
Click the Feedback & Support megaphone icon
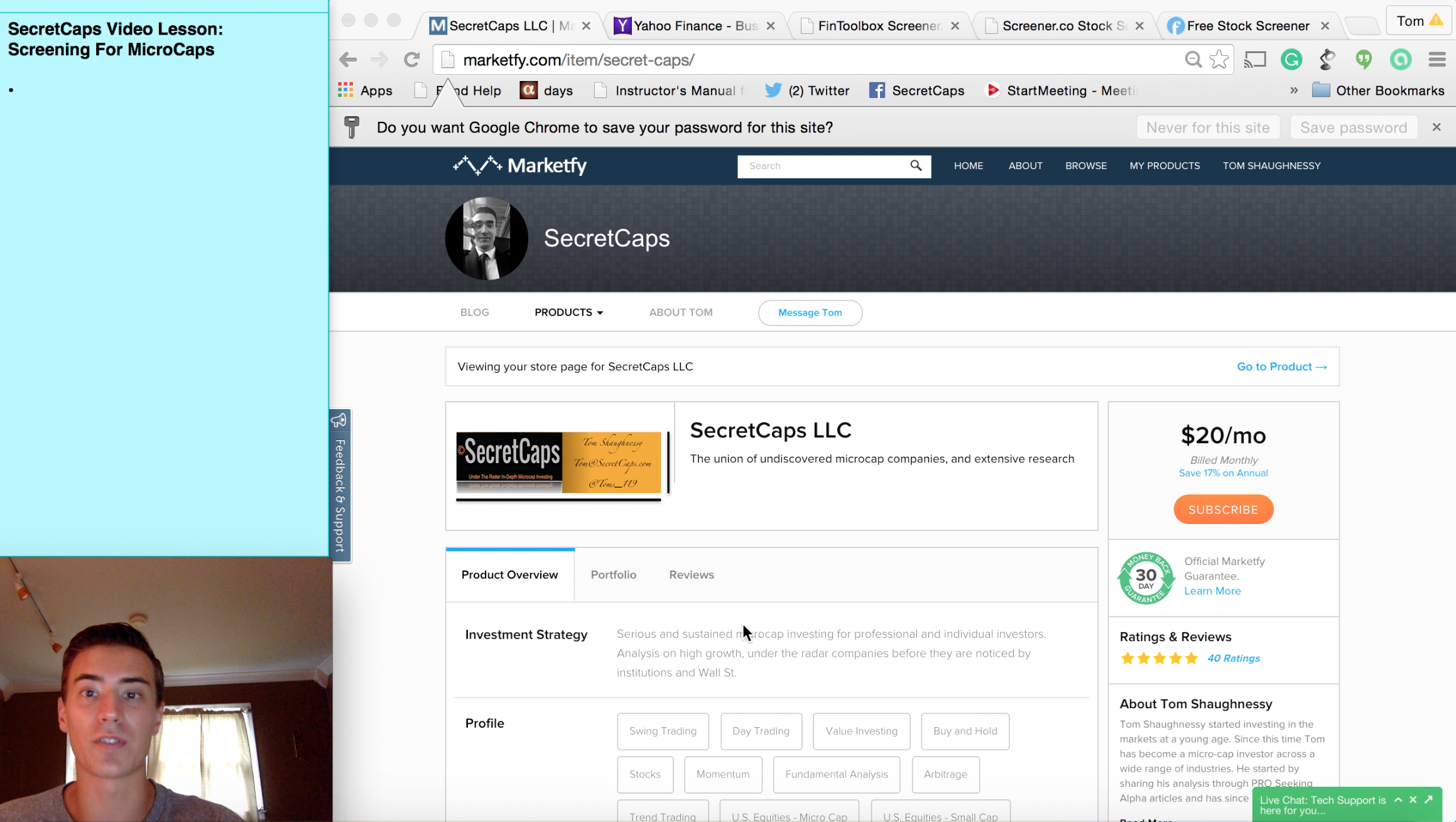[x=339, y=420]
